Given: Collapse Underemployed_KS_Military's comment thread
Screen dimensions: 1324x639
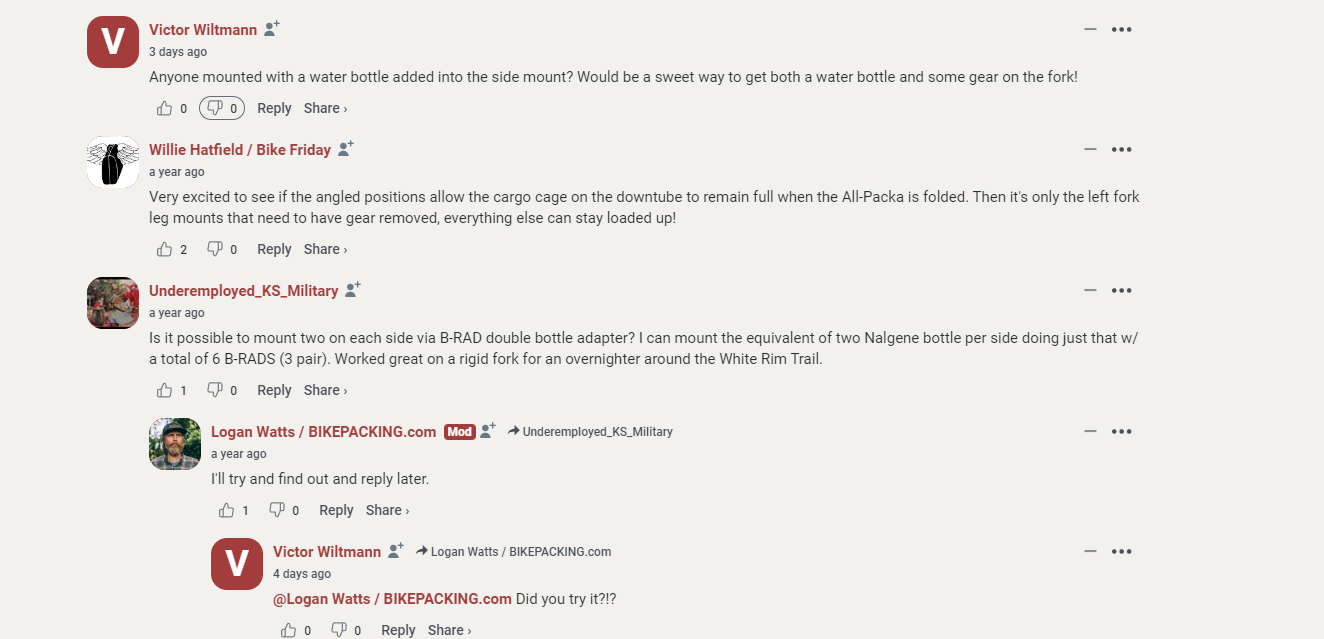Looking at the screenshot, I should pyautogui.click(x=1090, y=290).
